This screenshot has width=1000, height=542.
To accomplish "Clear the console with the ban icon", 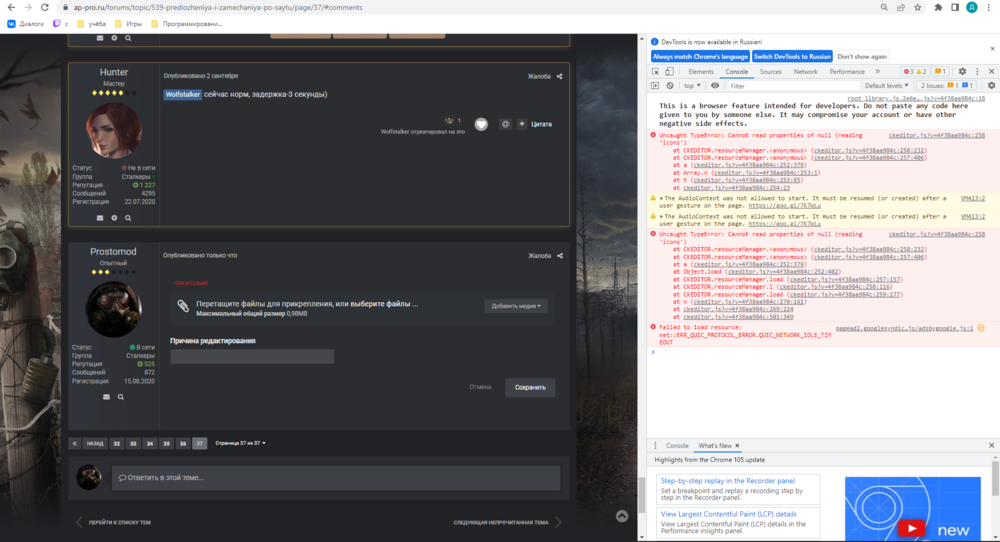I will pyautogui.click(x=670, y=85).
